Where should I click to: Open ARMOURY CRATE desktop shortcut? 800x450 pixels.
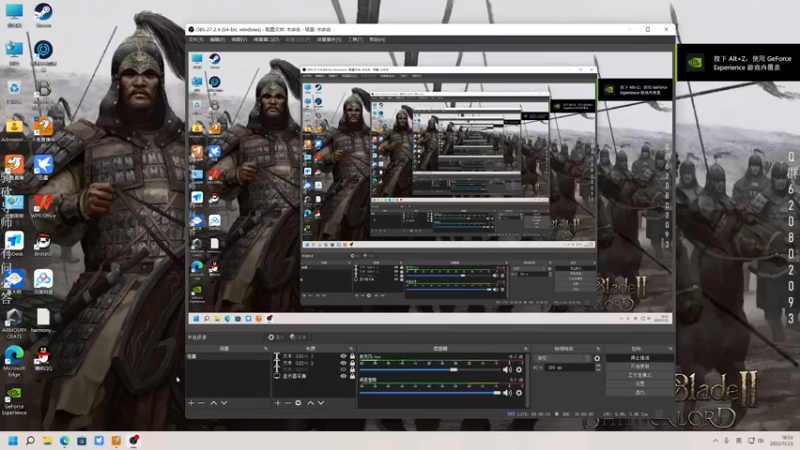point(14,323)
